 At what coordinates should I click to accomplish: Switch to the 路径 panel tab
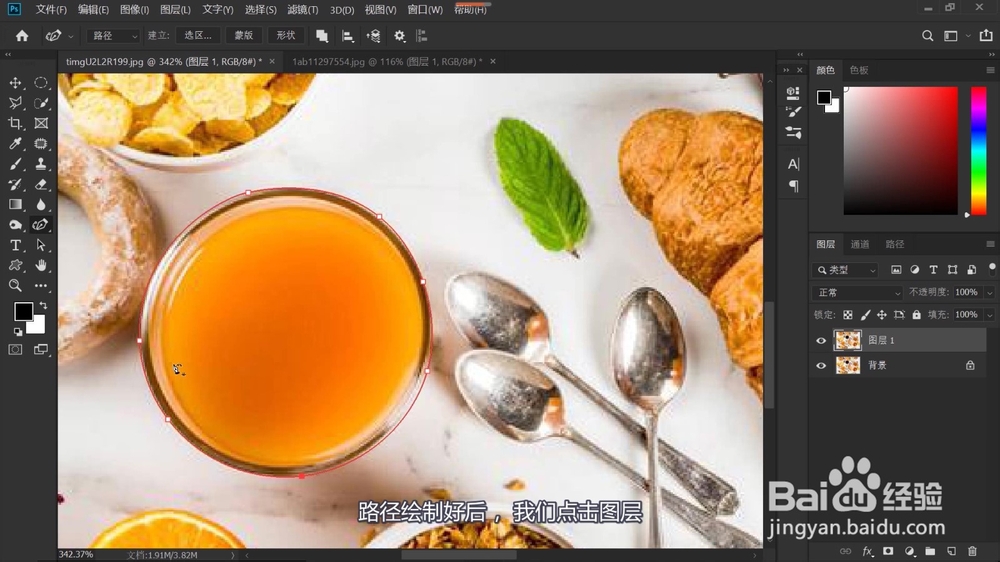click(895, 244)
